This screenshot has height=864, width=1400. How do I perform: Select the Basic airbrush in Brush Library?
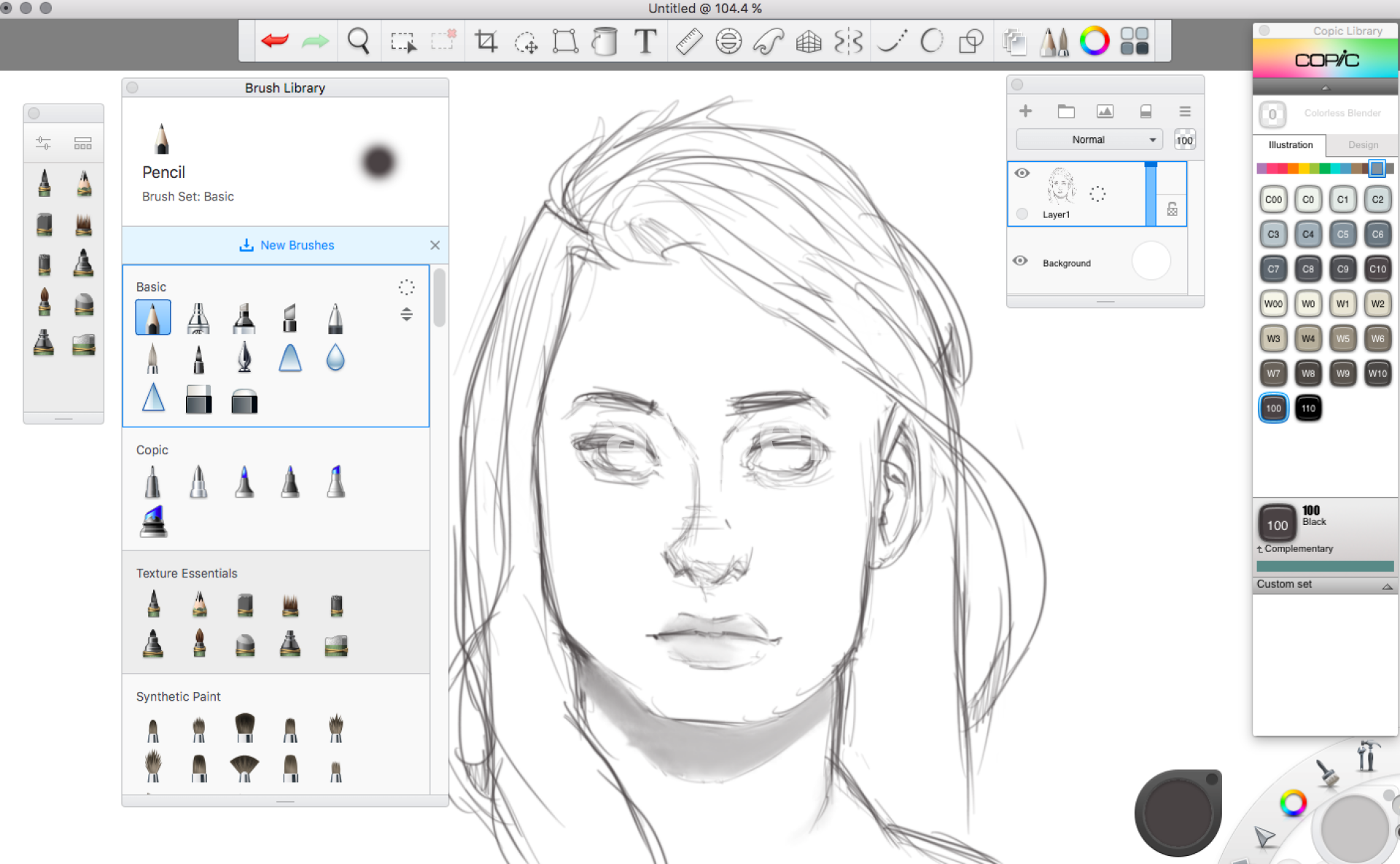[x=198, y=319]
